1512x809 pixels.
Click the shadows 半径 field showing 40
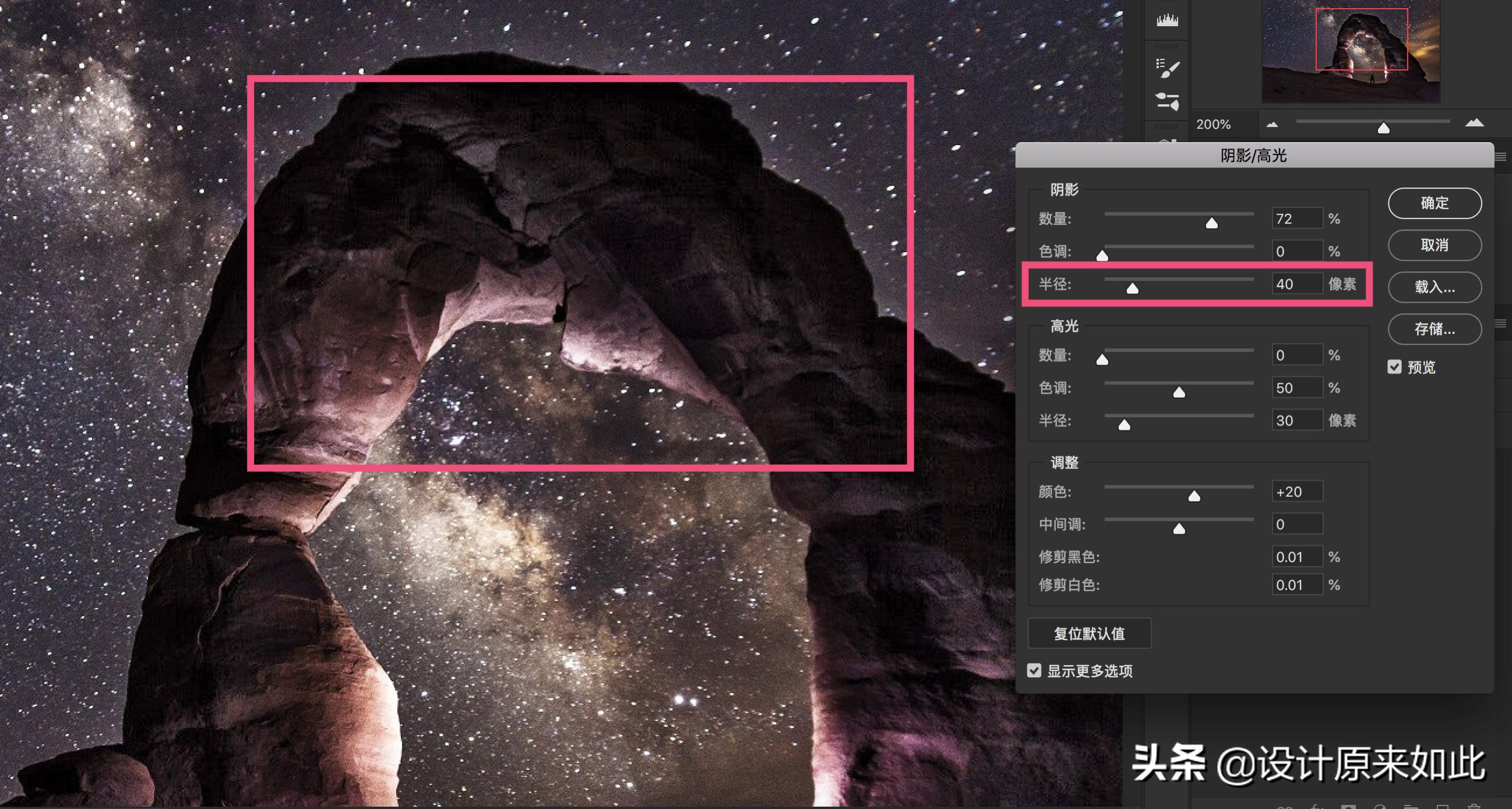click(x=1296, y=284)
